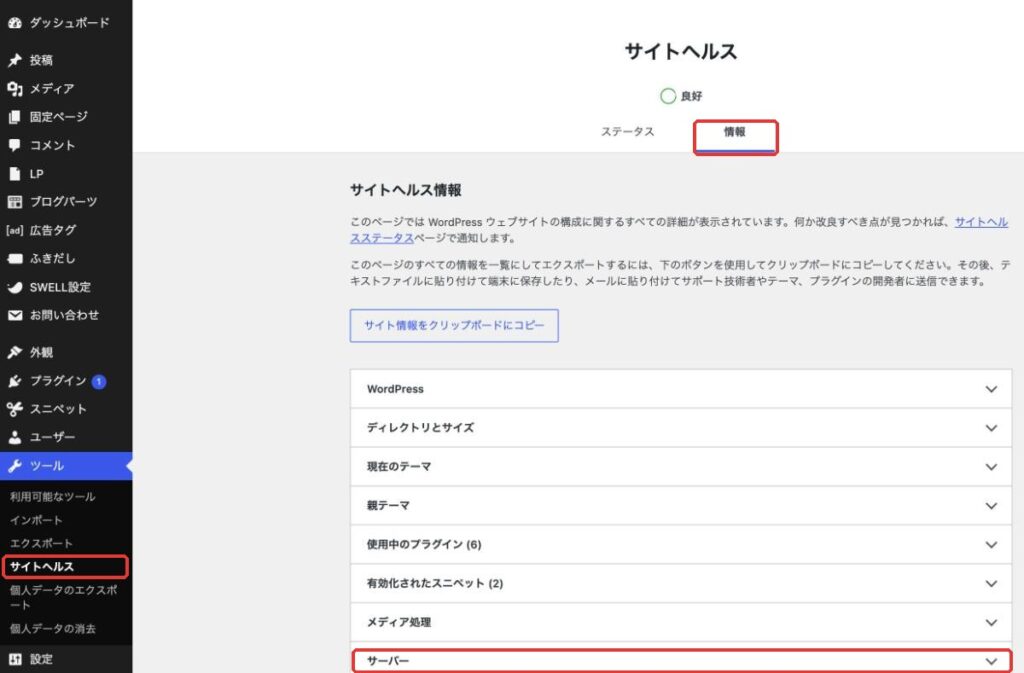Click the wrench icon beside ツール
The width and height of the screenshot is (1024, 673).
point(14,465)
